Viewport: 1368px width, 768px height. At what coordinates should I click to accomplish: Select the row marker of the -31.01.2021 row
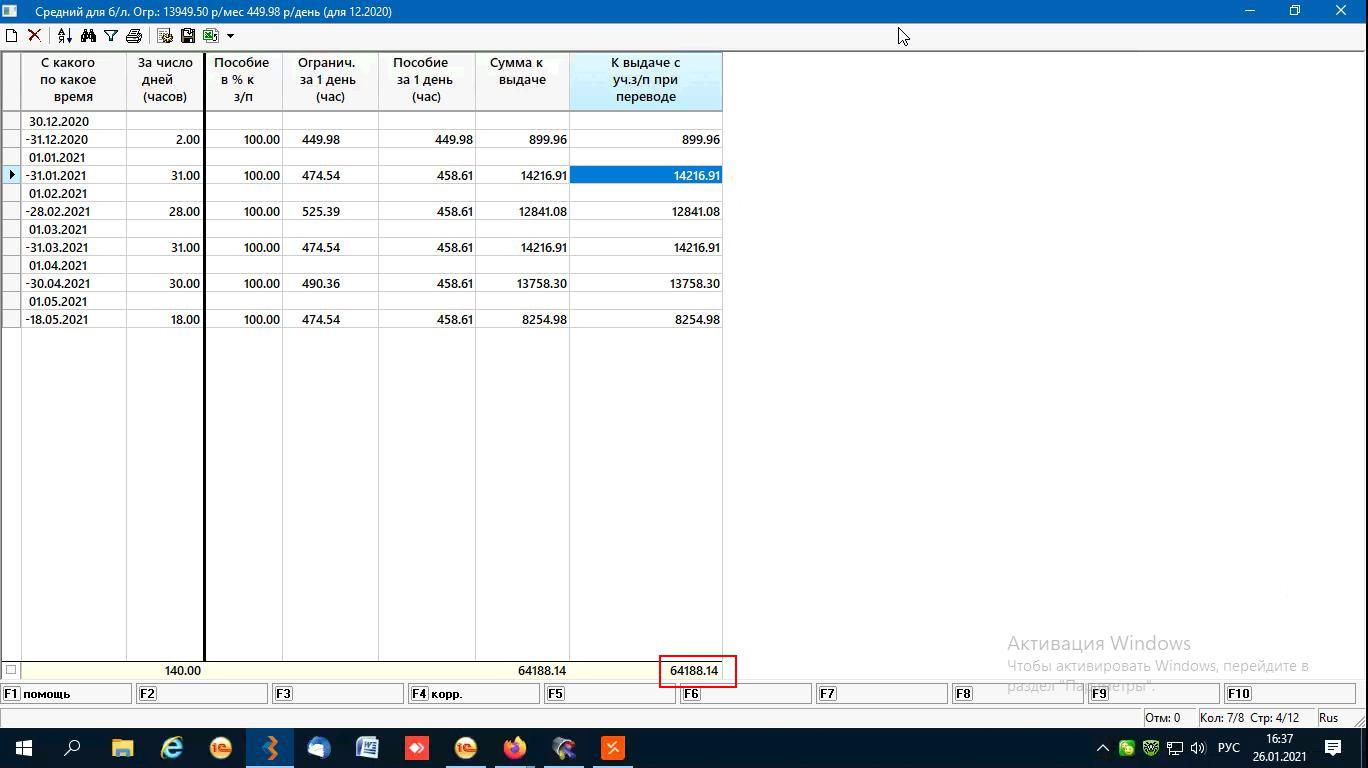tap(11, 175)
